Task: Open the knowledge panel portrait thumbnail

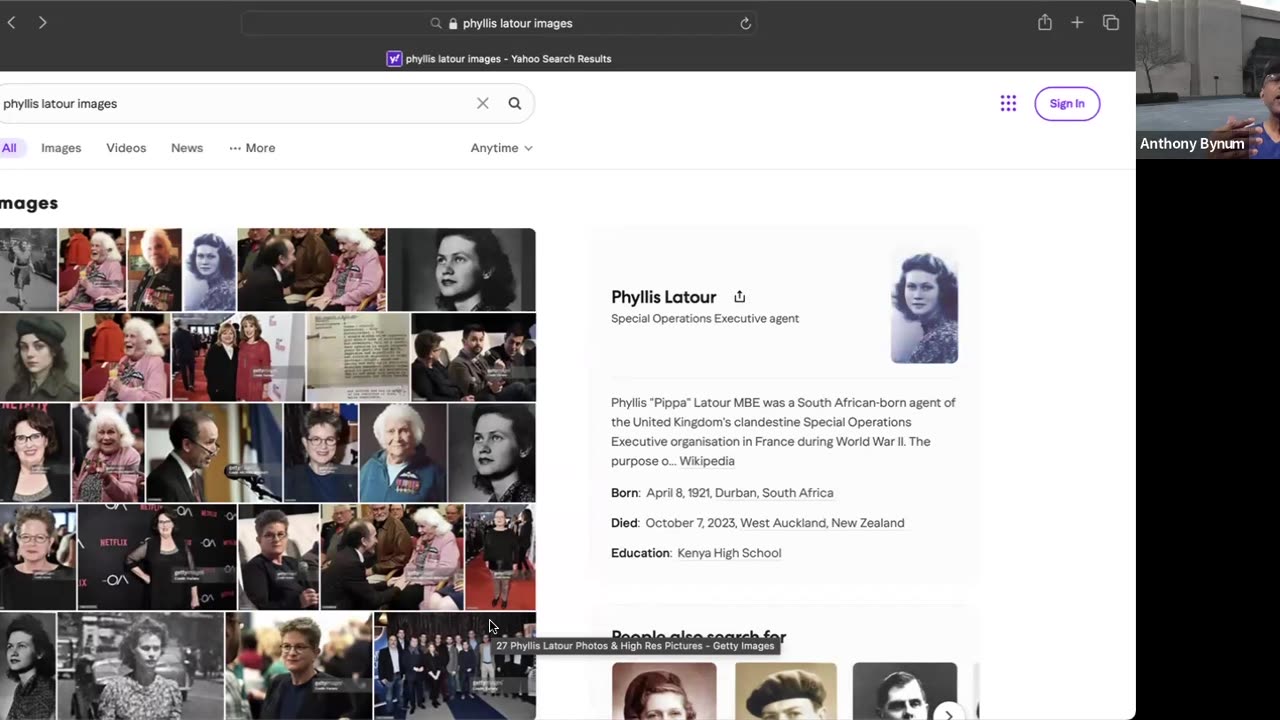Action: click(924, 307)
